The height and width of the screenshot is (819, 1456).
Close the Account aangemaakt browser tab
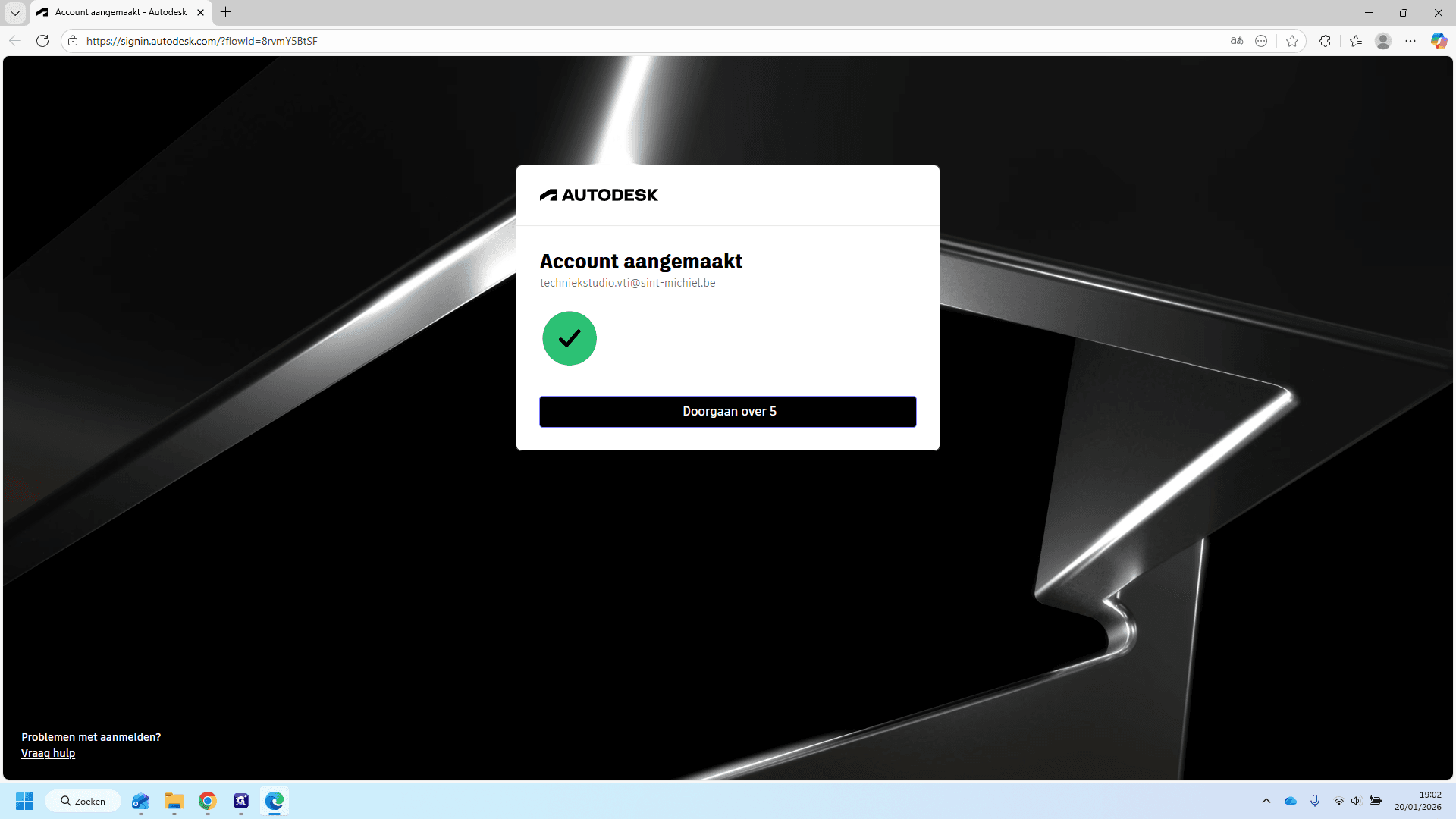[200, 12]
